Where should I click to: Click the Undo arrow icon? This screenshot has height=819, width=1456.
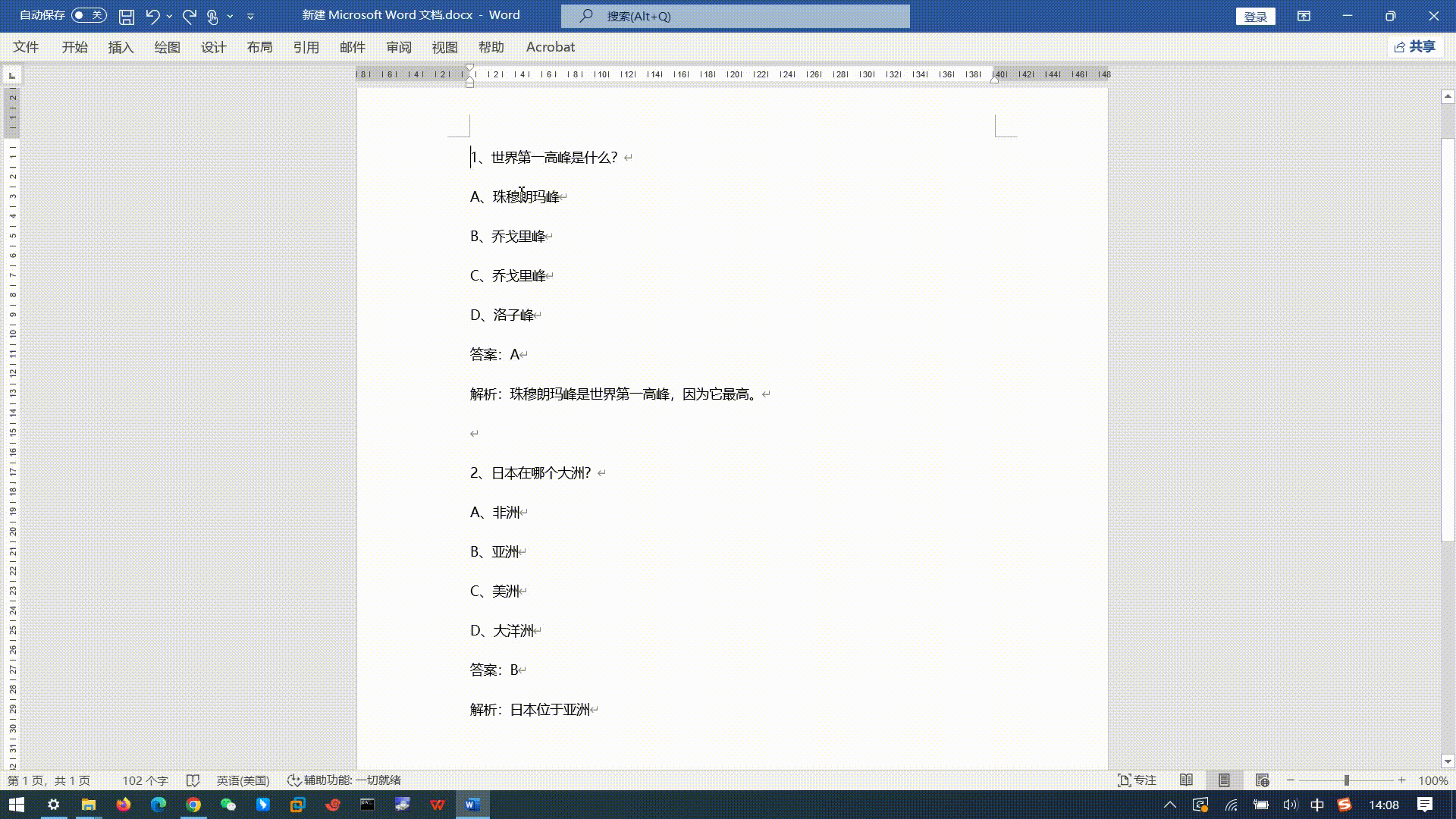[x=152, y=16]
